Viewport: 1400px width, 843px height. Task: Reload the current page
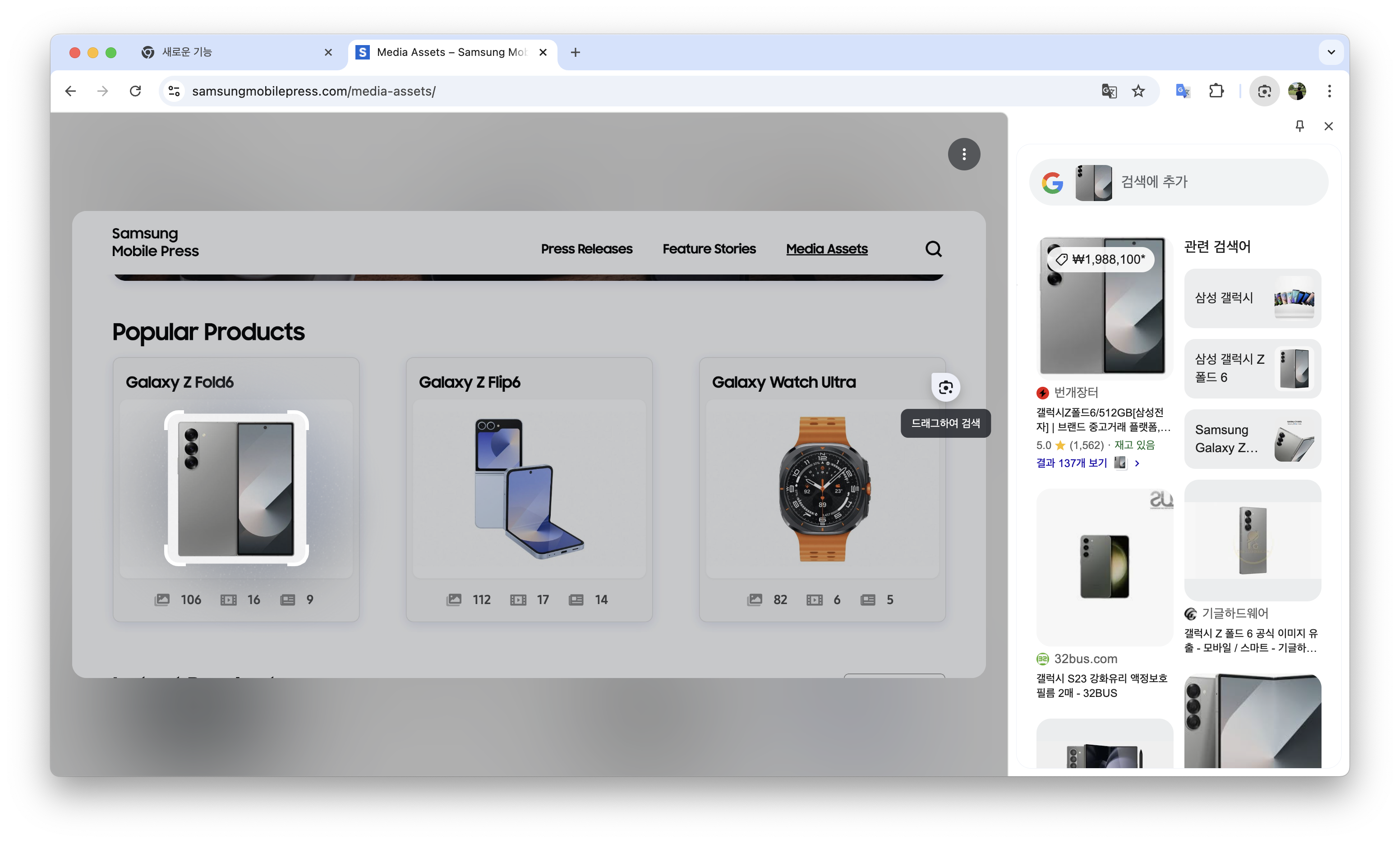135,91
